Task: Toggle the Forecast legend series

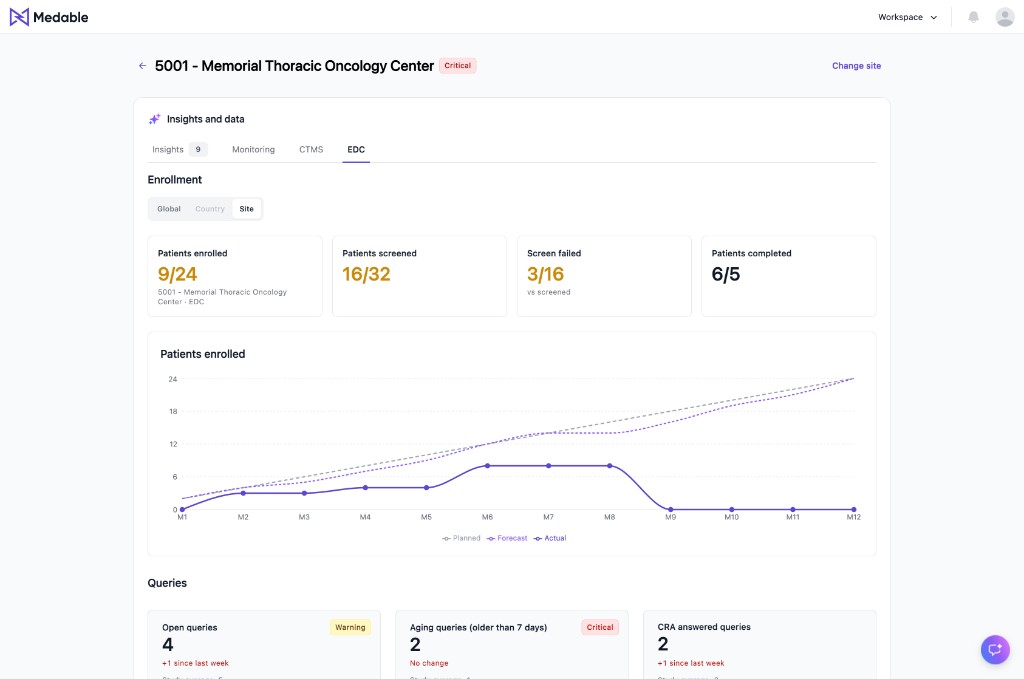Action: [507, 538]
